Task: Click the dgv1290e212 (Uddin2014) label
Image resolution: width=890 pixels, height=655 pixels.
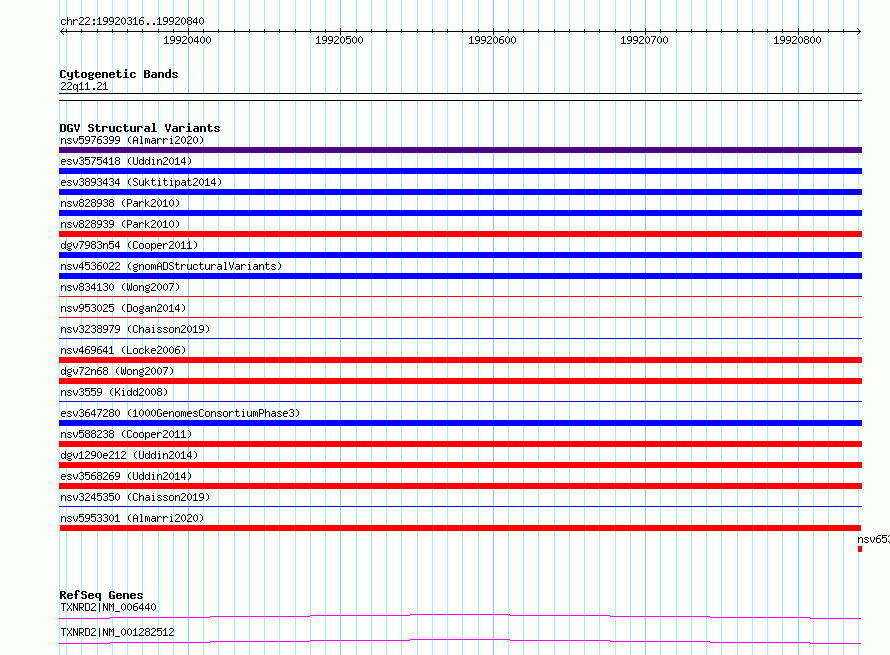Action: pyautogui.click(x=129, y=455)
